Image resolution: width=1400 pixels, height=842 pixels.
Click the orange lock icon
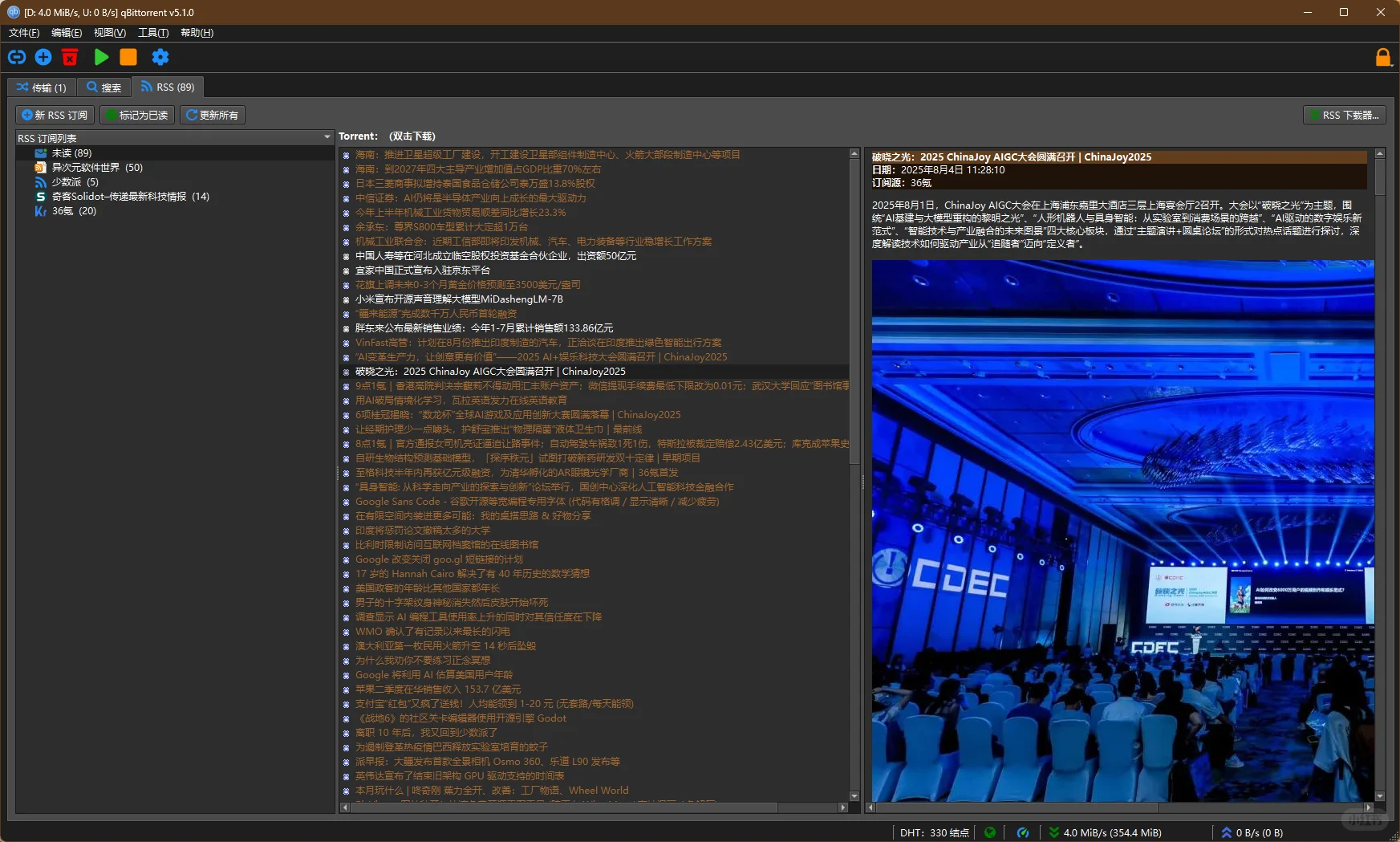[x=1383, y=57]
